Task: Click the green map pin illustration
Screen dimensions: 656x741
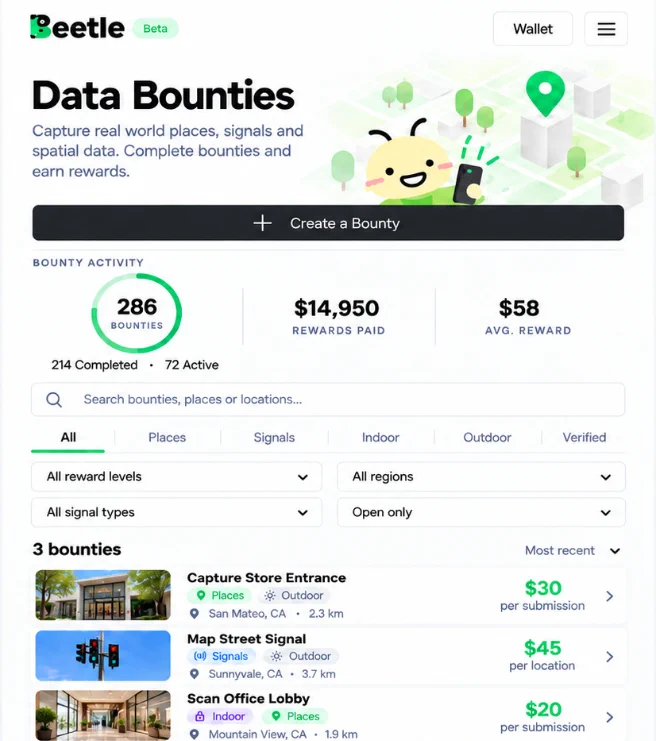Action: pyautogui.click(x=545, y=93)
